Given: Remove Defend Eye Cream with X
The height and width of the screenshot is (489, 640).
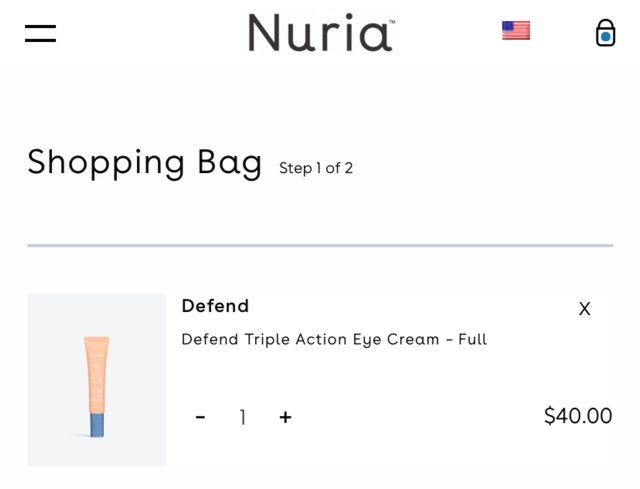Looking at the screenshot, I should (x=585, y=309).
